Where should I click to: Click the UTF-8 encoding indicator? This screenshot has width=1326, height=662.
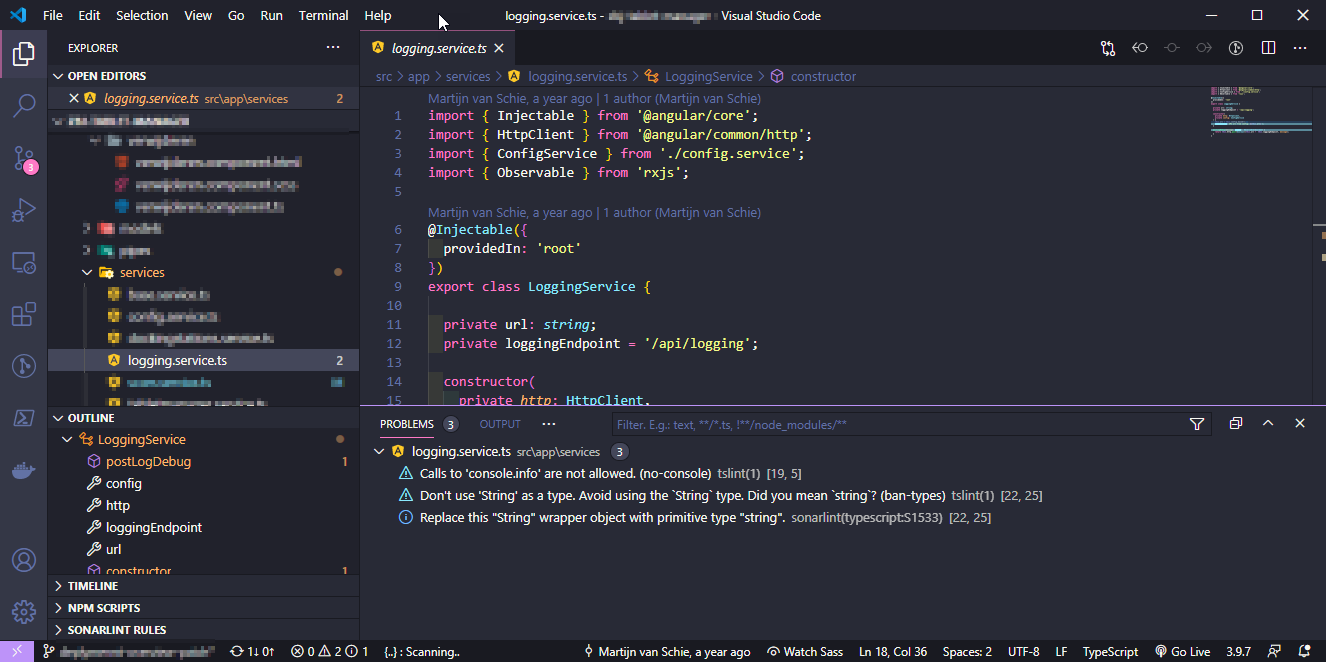pos(1023,651)
